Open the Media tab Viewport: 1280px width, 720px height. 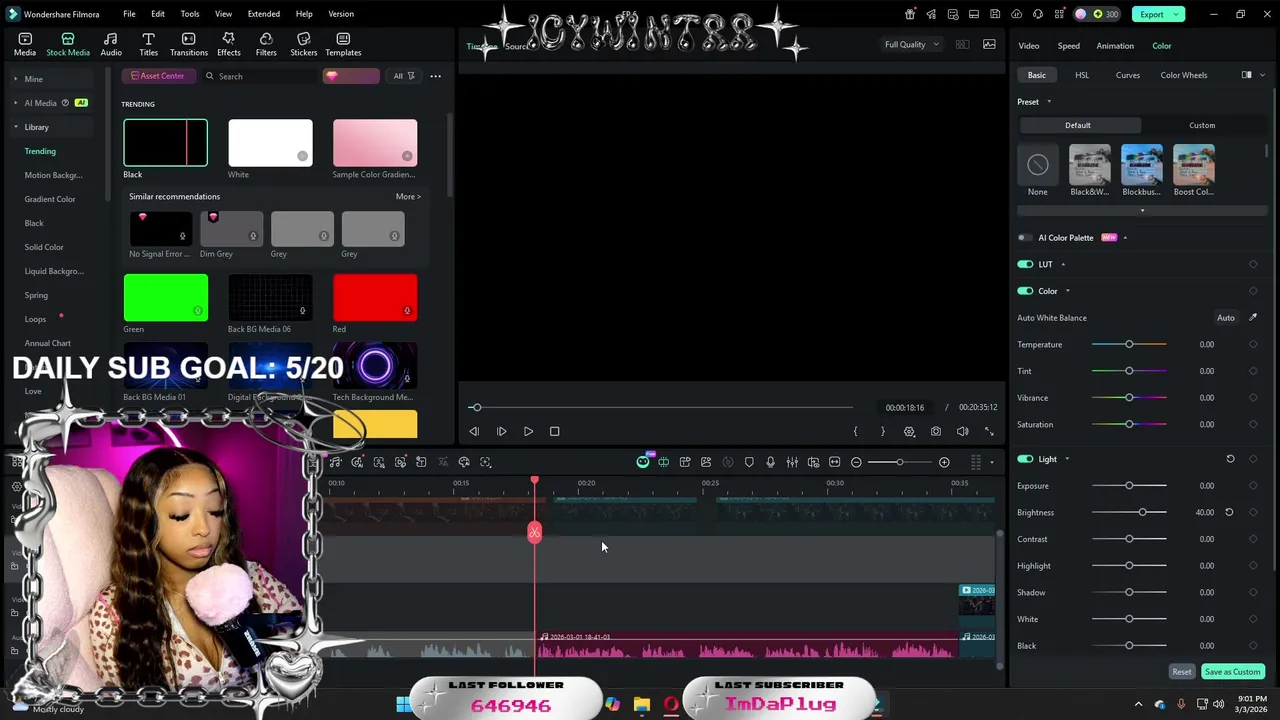pyautogui.click(x=25, y=44)
